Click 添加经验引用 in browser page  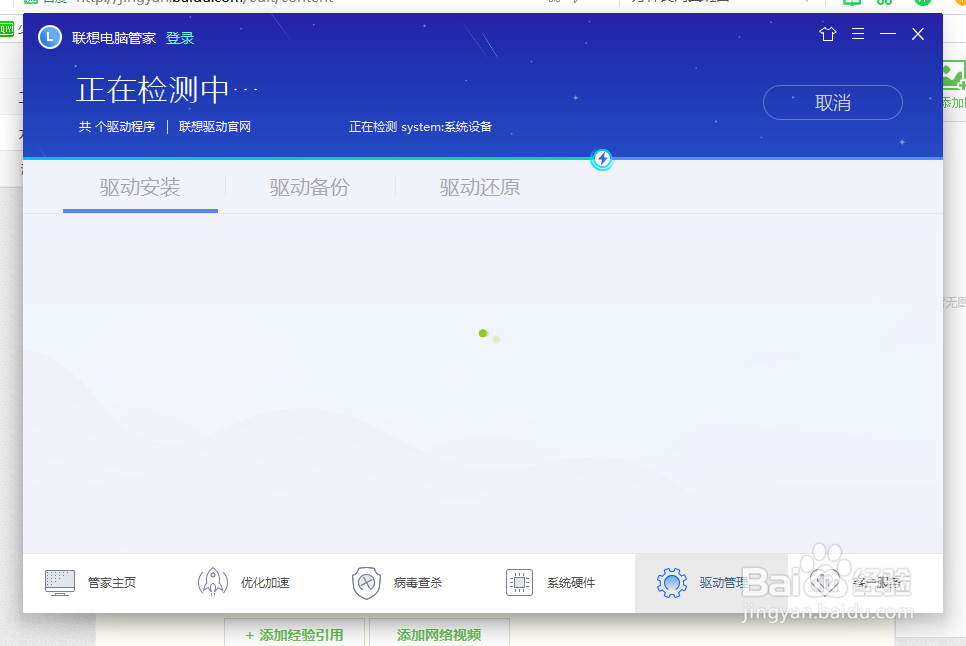(294, 634)
